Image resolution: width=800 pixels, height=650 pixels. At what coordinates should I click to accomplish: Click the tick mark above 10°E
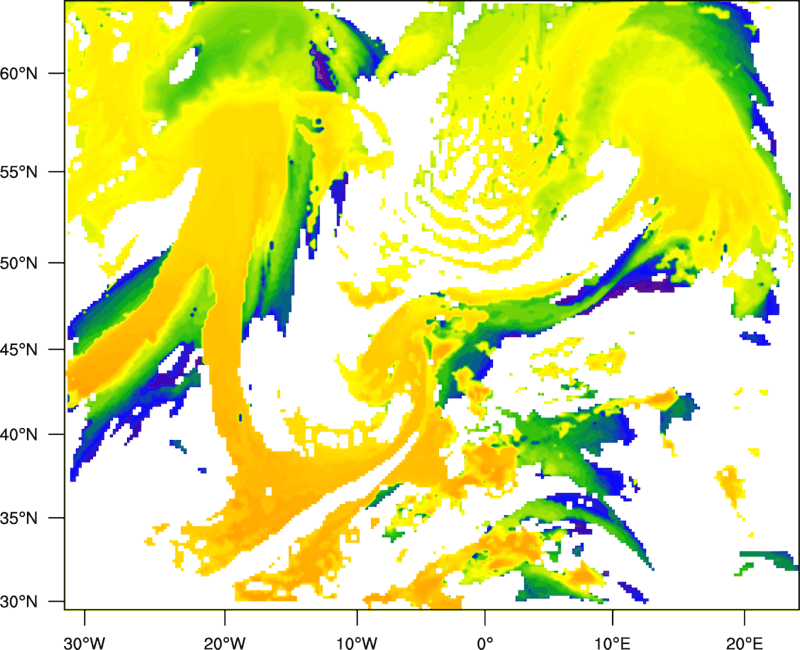[x=612, y=617]
